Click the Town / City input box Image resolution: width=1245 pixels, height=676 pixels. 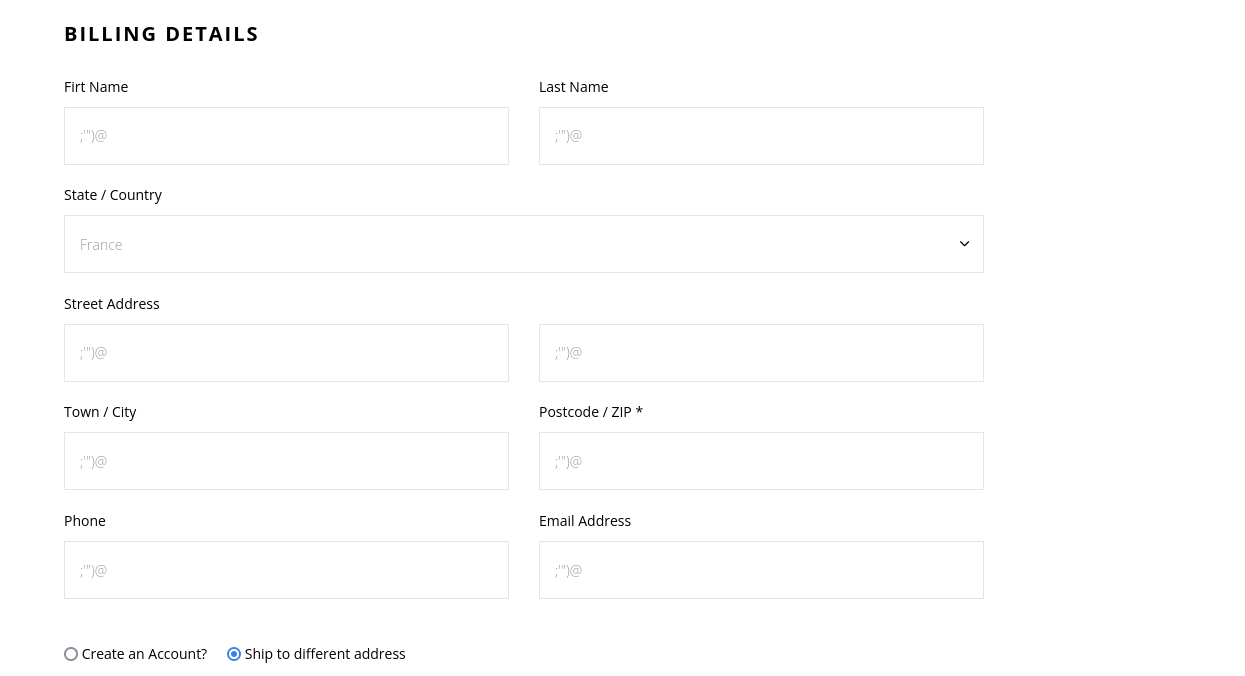click(286, 461)
